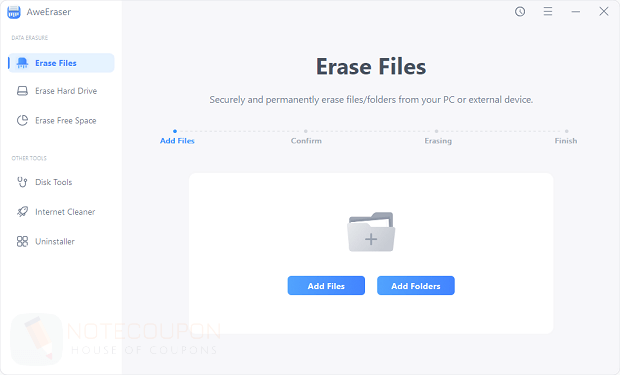Click the Add Files button

tap(326, 286)
